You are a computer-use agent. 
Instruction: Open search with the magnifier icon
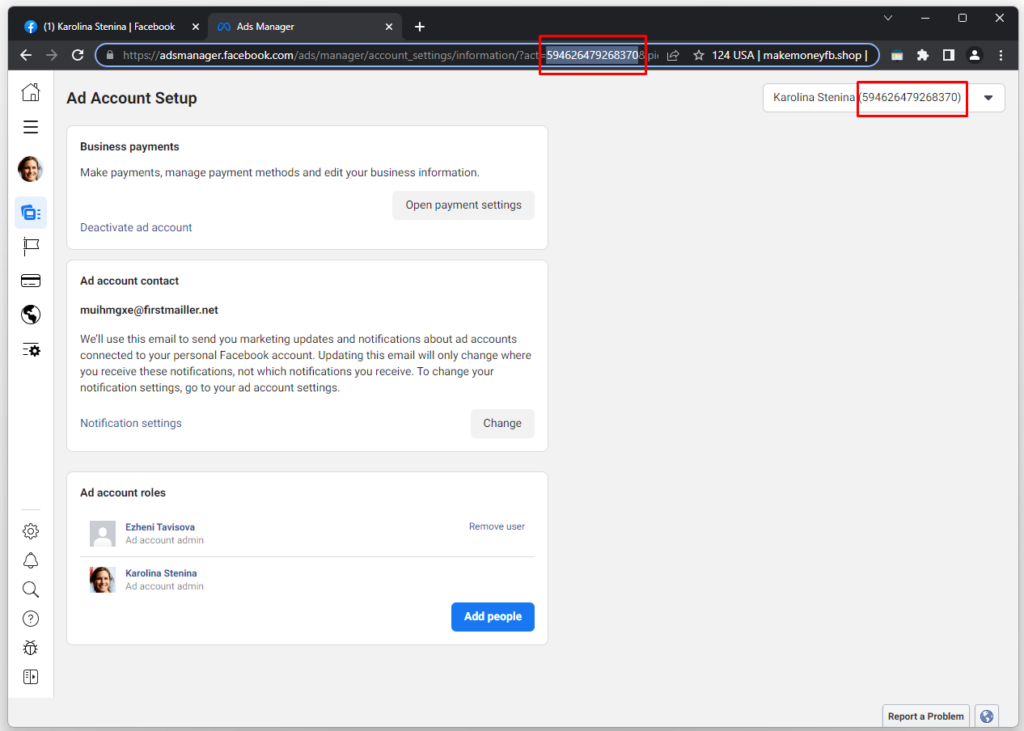click(31, 589)
